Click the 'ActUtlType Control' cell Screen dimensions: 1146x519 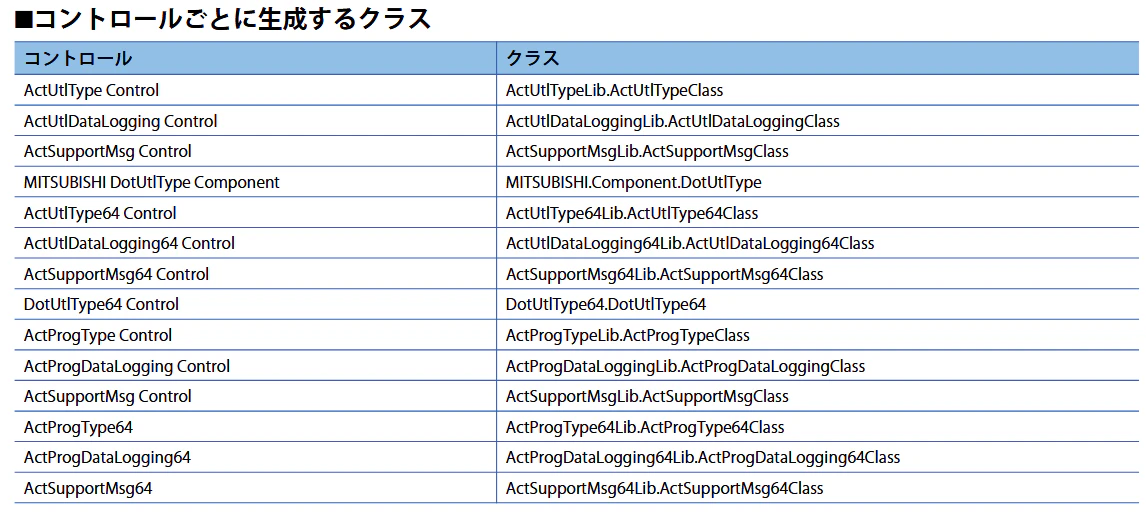coord(255,91)
